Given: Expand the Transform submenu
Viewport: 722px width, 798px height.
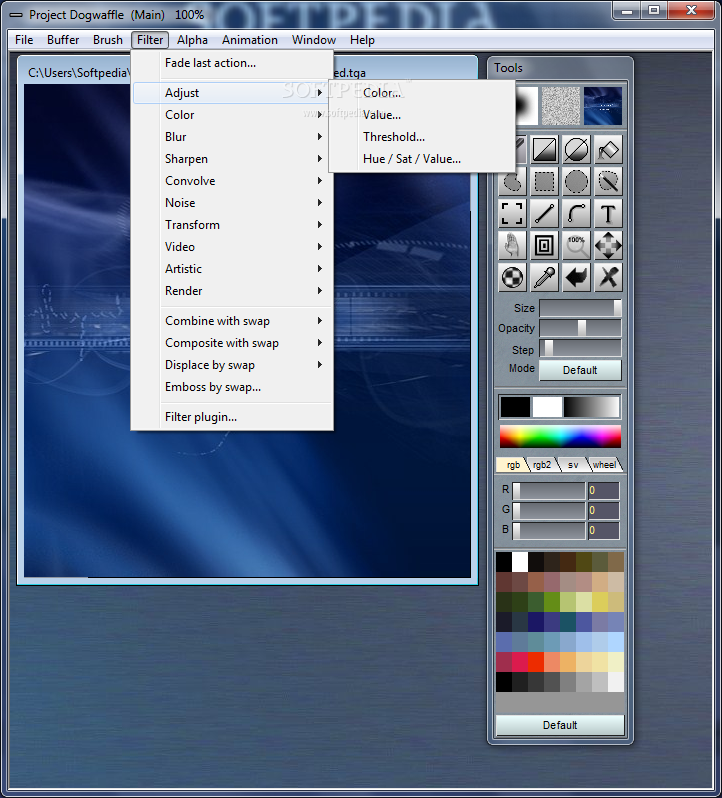Looking at the screenshot, I should 232,224.
